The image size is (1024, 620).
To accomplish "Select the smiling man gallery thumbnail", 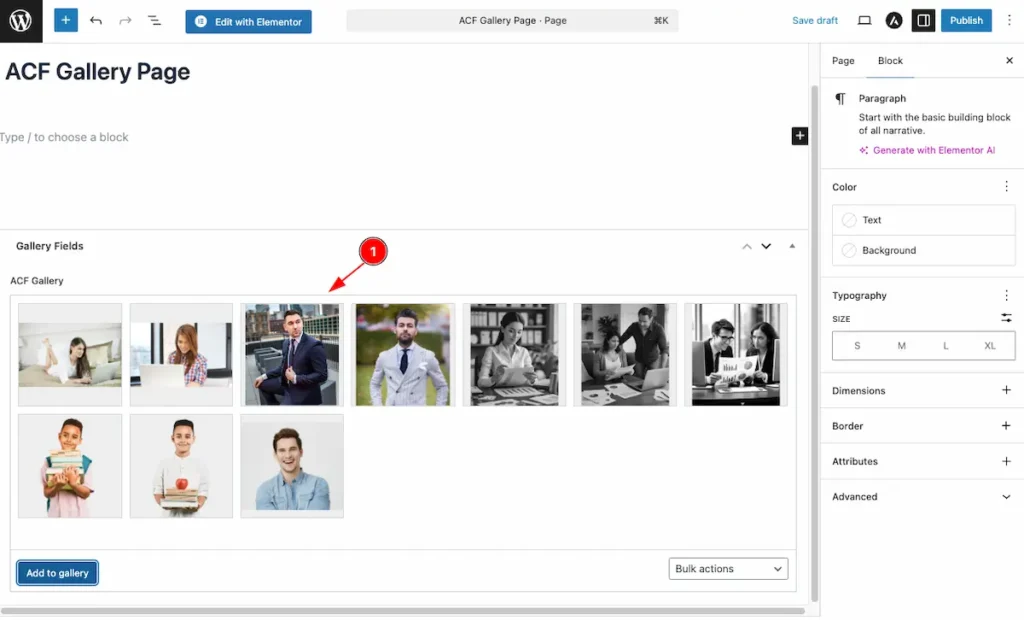I will pyautogui.click(x=292, y=466).
